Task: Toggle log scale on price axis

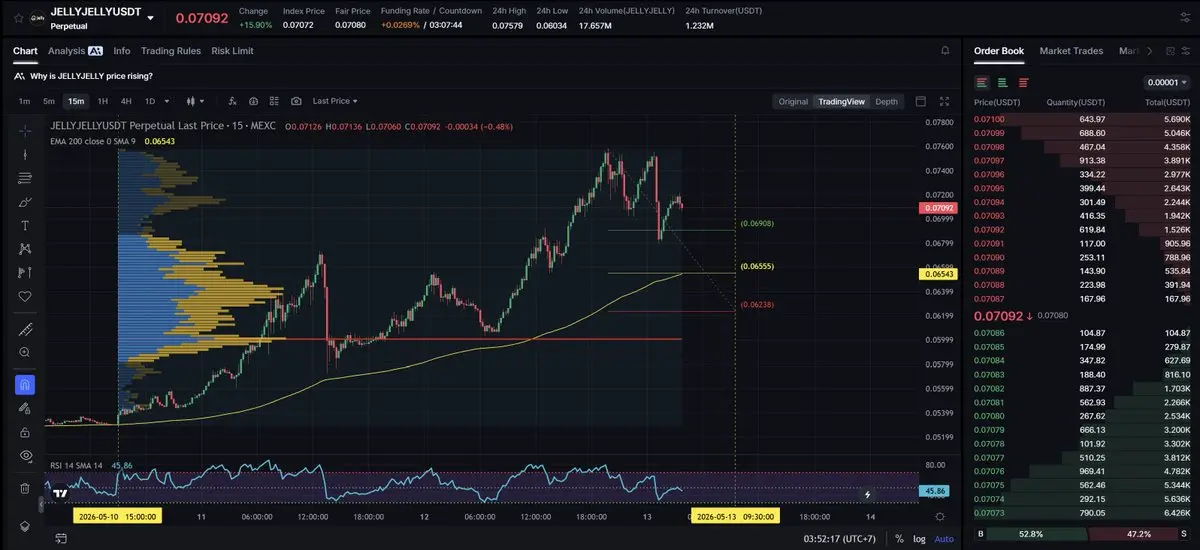Action: click(x=919, y=539)
